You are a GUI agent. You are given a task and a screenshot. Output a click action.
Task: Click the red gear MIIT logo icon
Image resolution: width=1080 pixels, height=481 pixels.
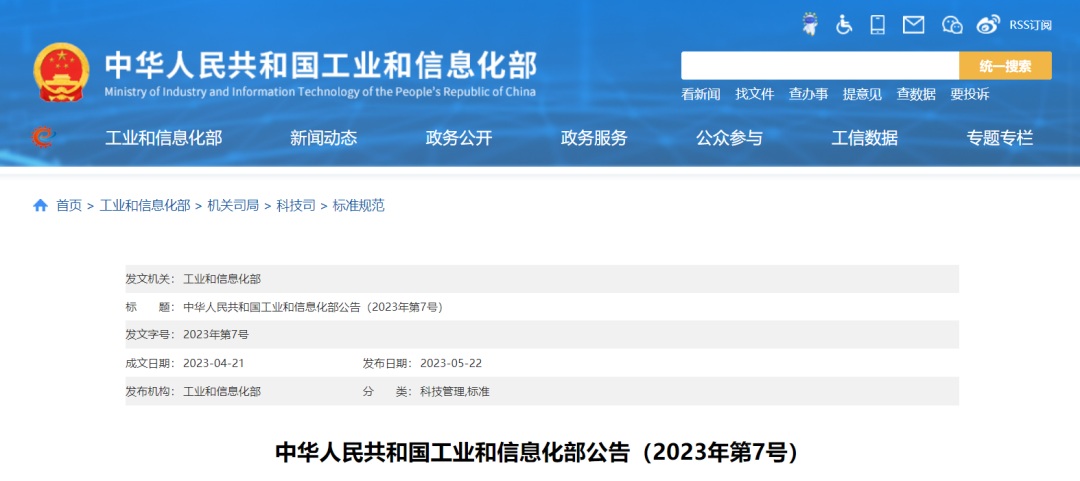coord(42,138)
